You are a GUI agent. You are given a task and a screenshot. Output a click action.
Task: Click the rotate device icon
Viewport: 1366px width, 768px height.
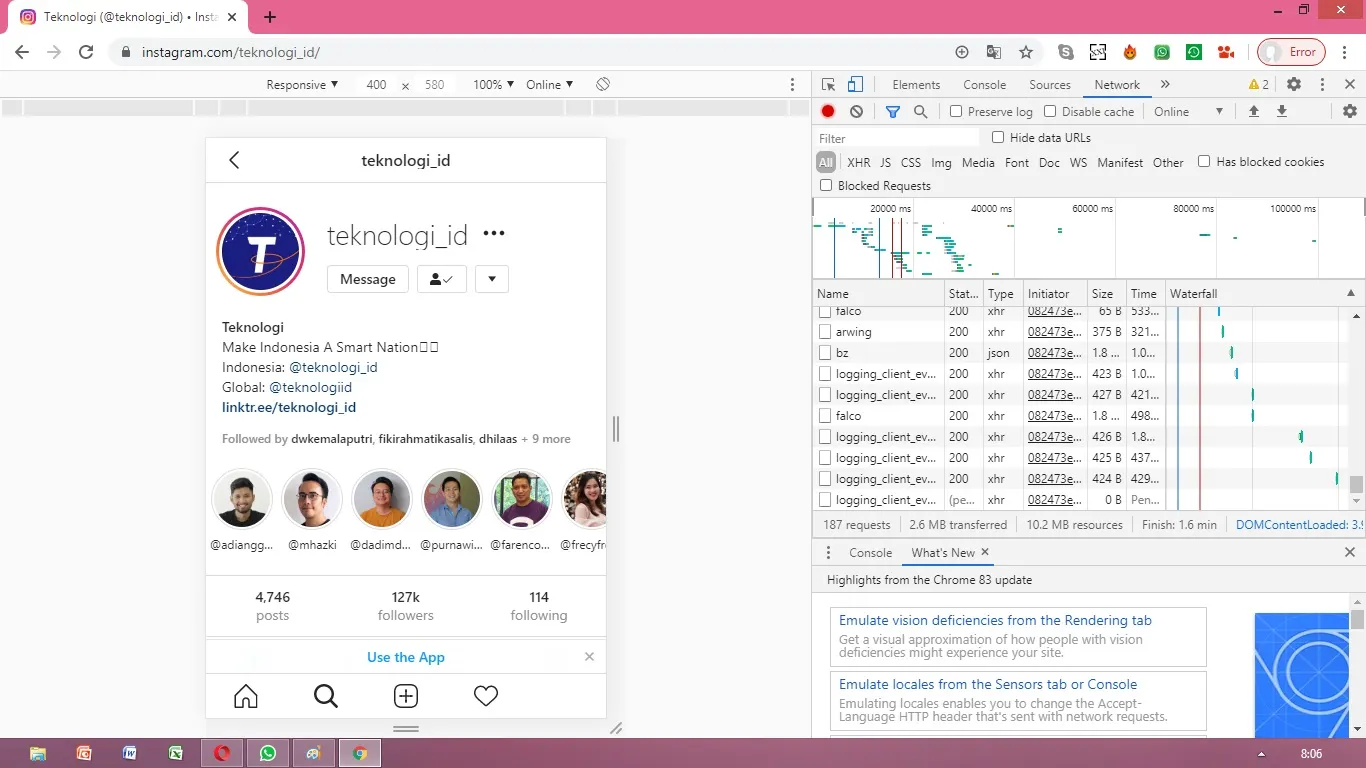click(x=603, y=85)
